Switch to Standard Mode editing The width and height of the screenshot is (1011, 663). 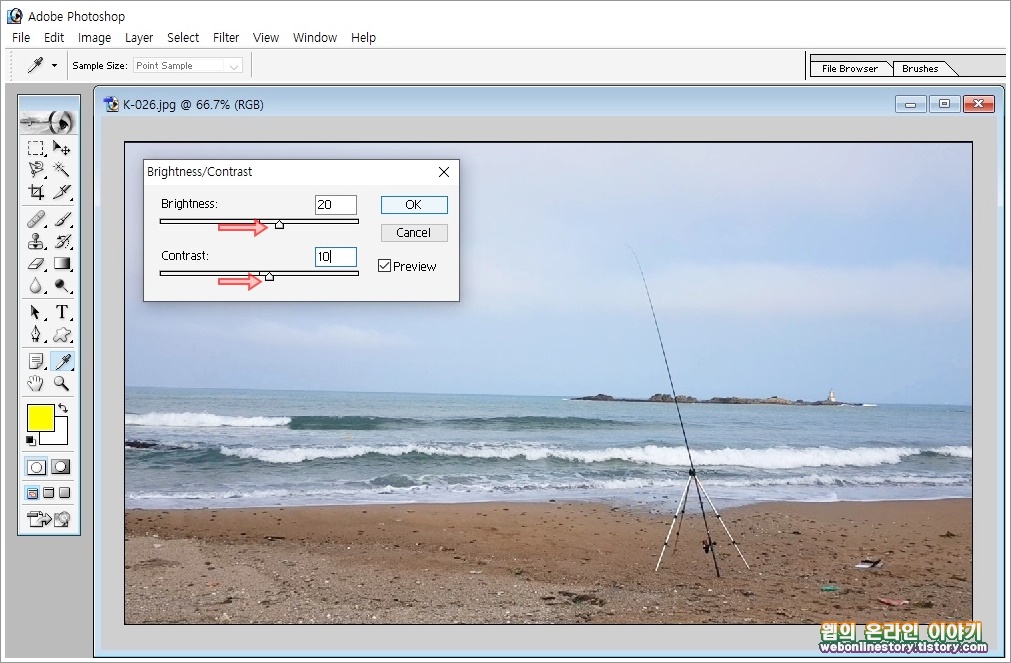pos(36,467)
